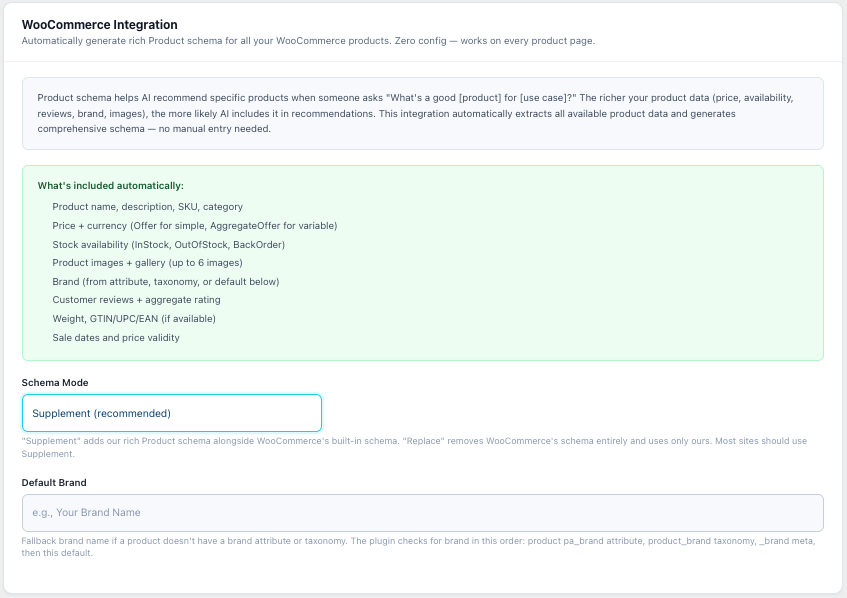Select the Schema Mode field label
847x598 pixels.
pos(54,382)
